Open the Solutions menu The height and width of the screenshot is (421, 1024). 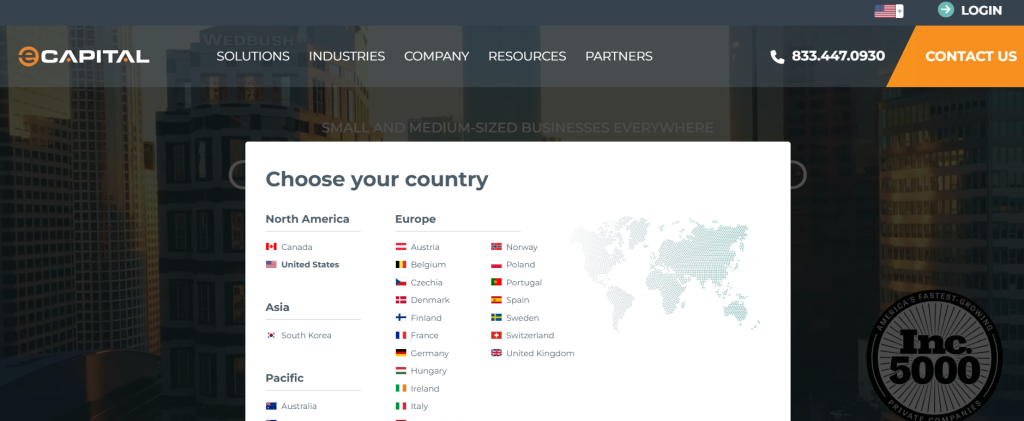click(x=253, y=56)
